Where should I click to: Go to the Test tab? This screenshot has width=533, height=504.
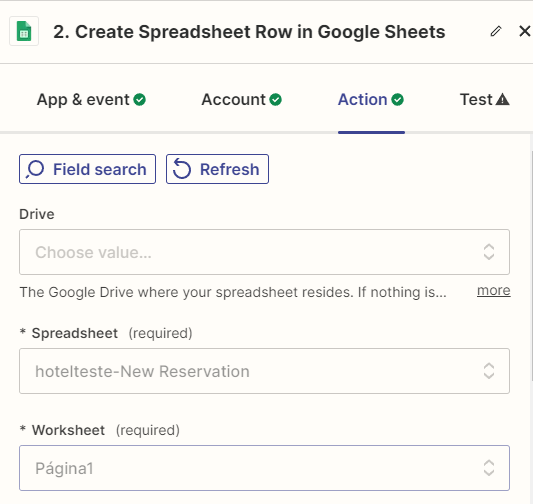click(484, 100)
